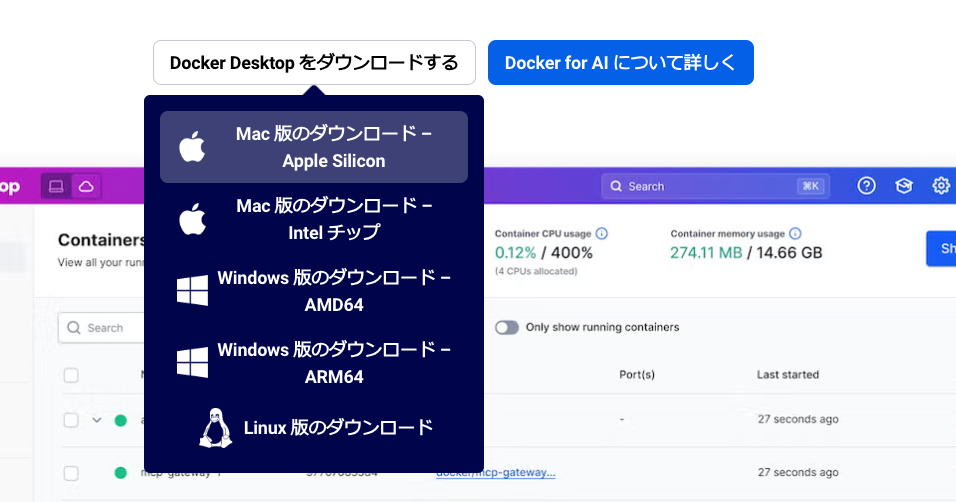Toggle Only show running containers switch
Image resolution: width=956 pixels, height=502 pixels.
point(507,327)
